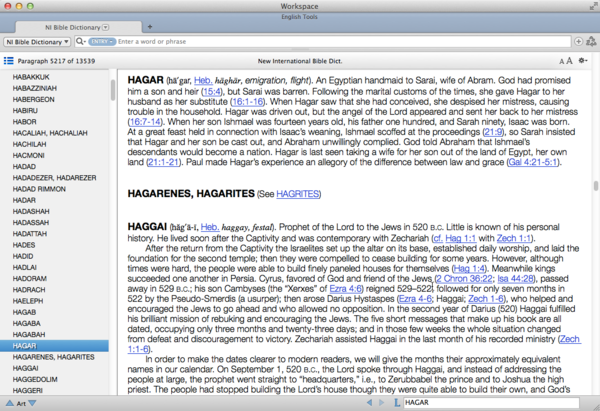Click the search magnifier icon
Viewport: 600px width, 411px height.
click(79, 43)
